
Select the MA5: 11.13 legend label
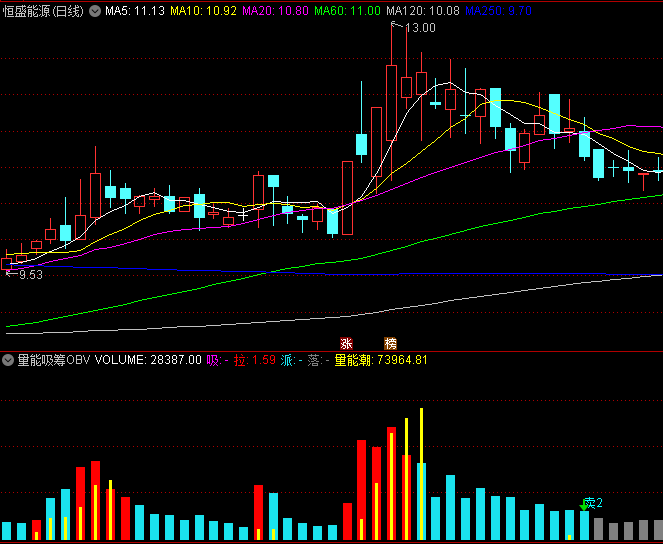pos(134,11)
